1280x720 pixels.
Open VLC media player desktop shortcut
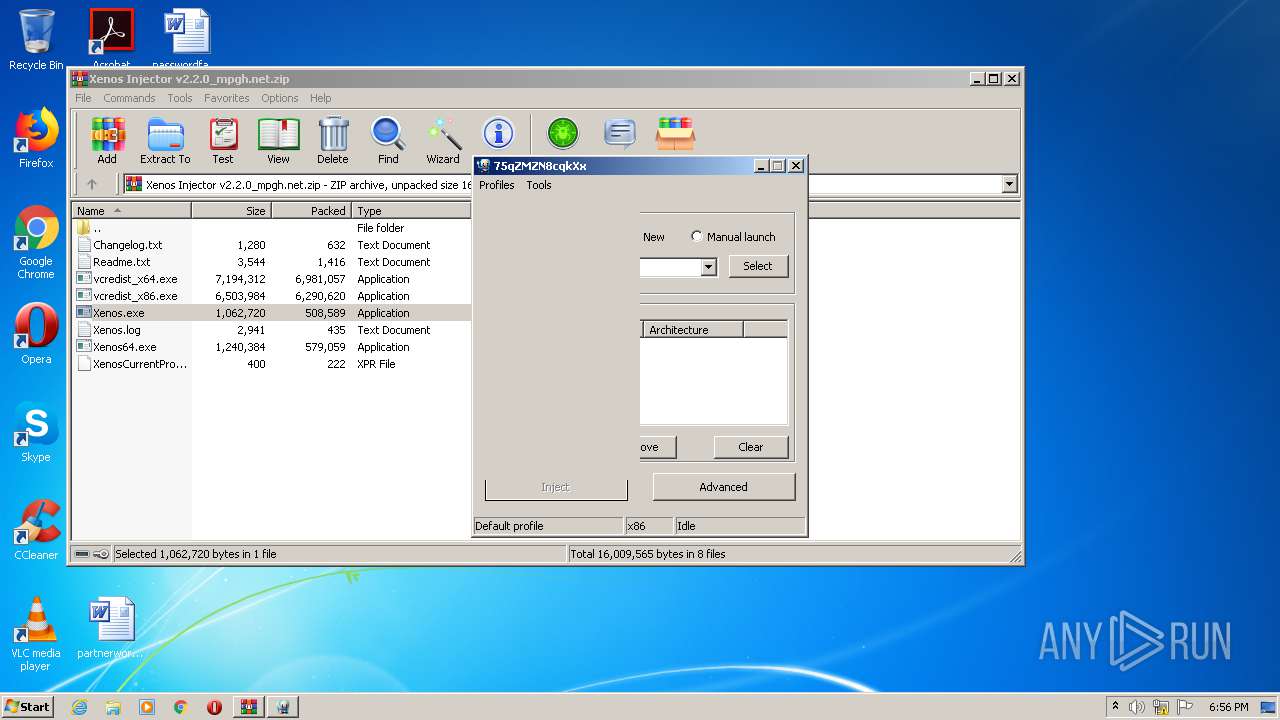click(36, 634)
